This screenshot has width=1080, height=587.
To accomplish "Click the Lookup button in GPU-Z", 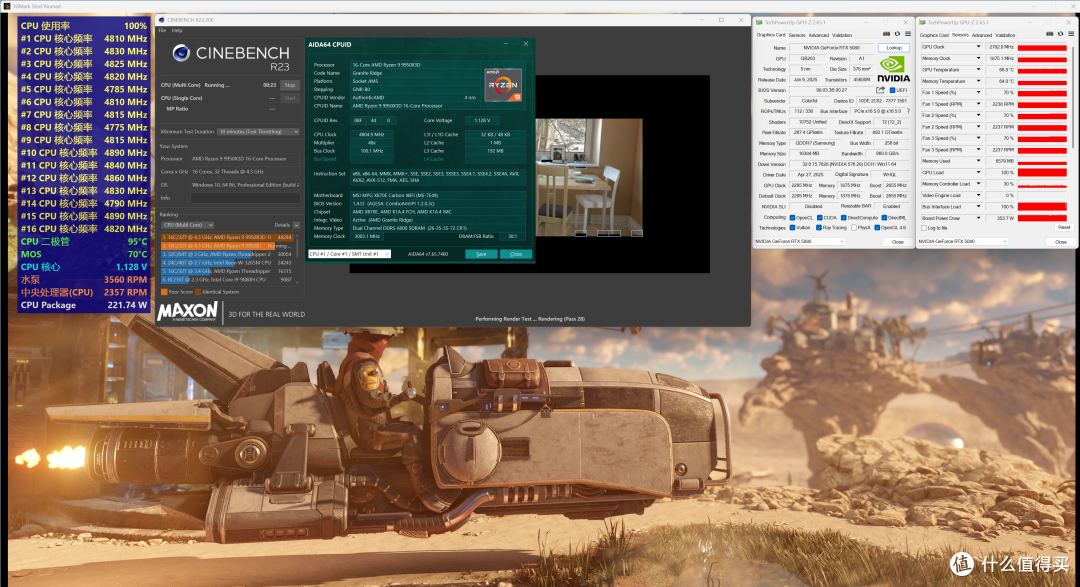I will click(894, 48).
